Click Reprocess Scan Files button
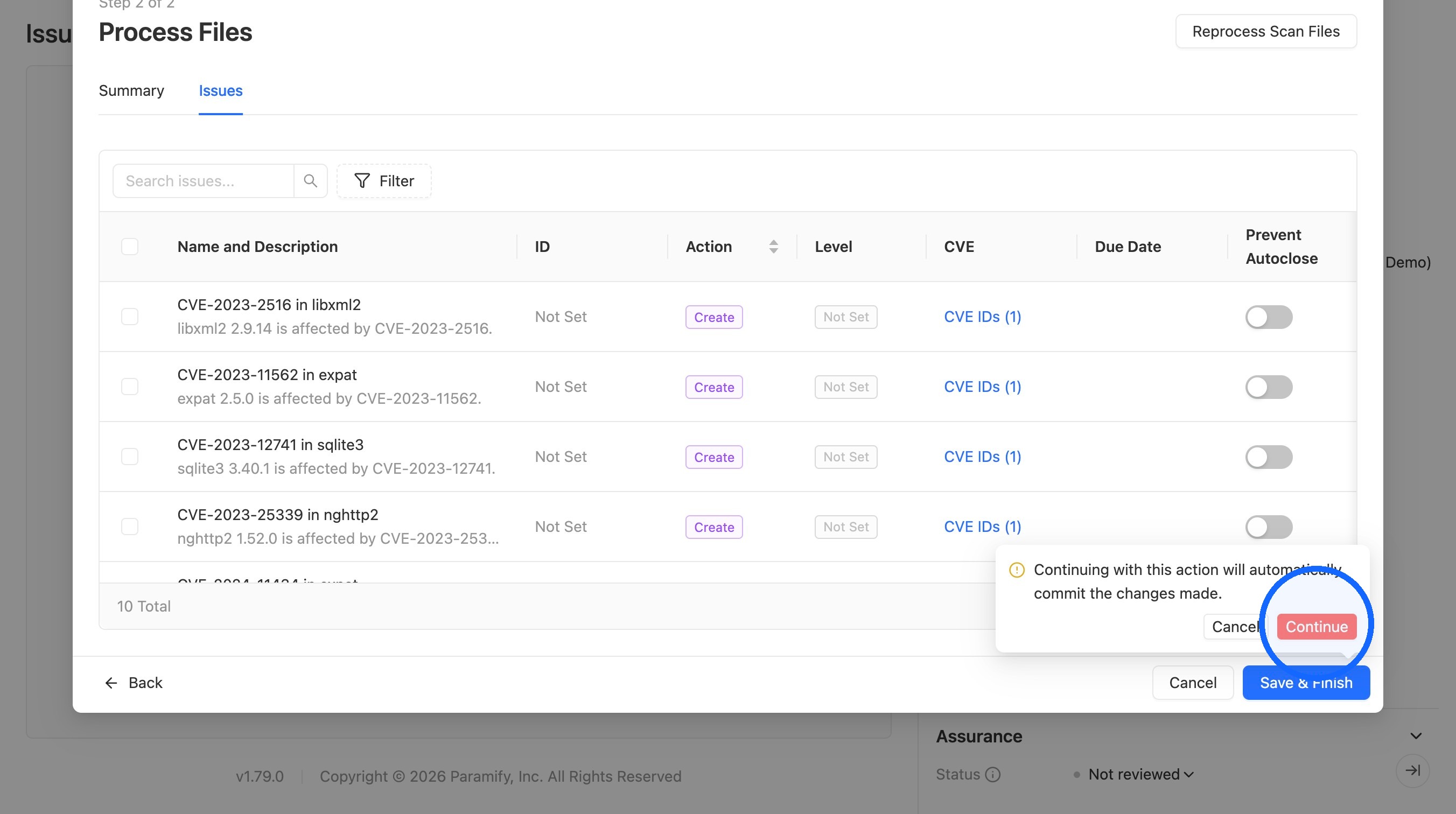 tap(1265, 32)
